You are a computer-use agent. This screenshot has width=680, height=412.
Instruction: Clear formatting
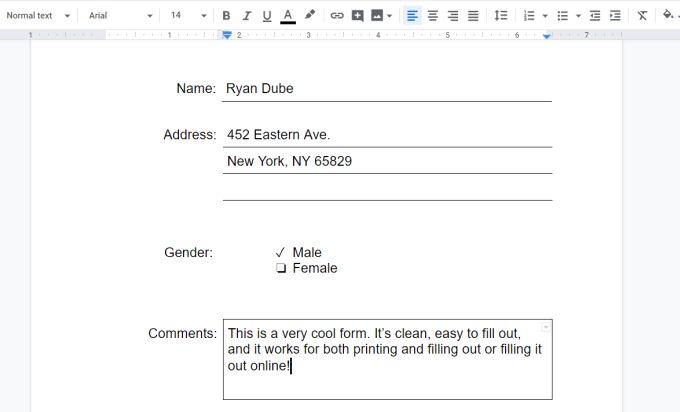click(642, 16)
